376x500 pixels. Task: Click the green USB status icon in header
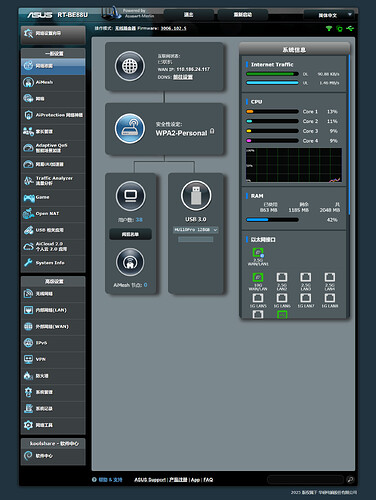[350, 29]
